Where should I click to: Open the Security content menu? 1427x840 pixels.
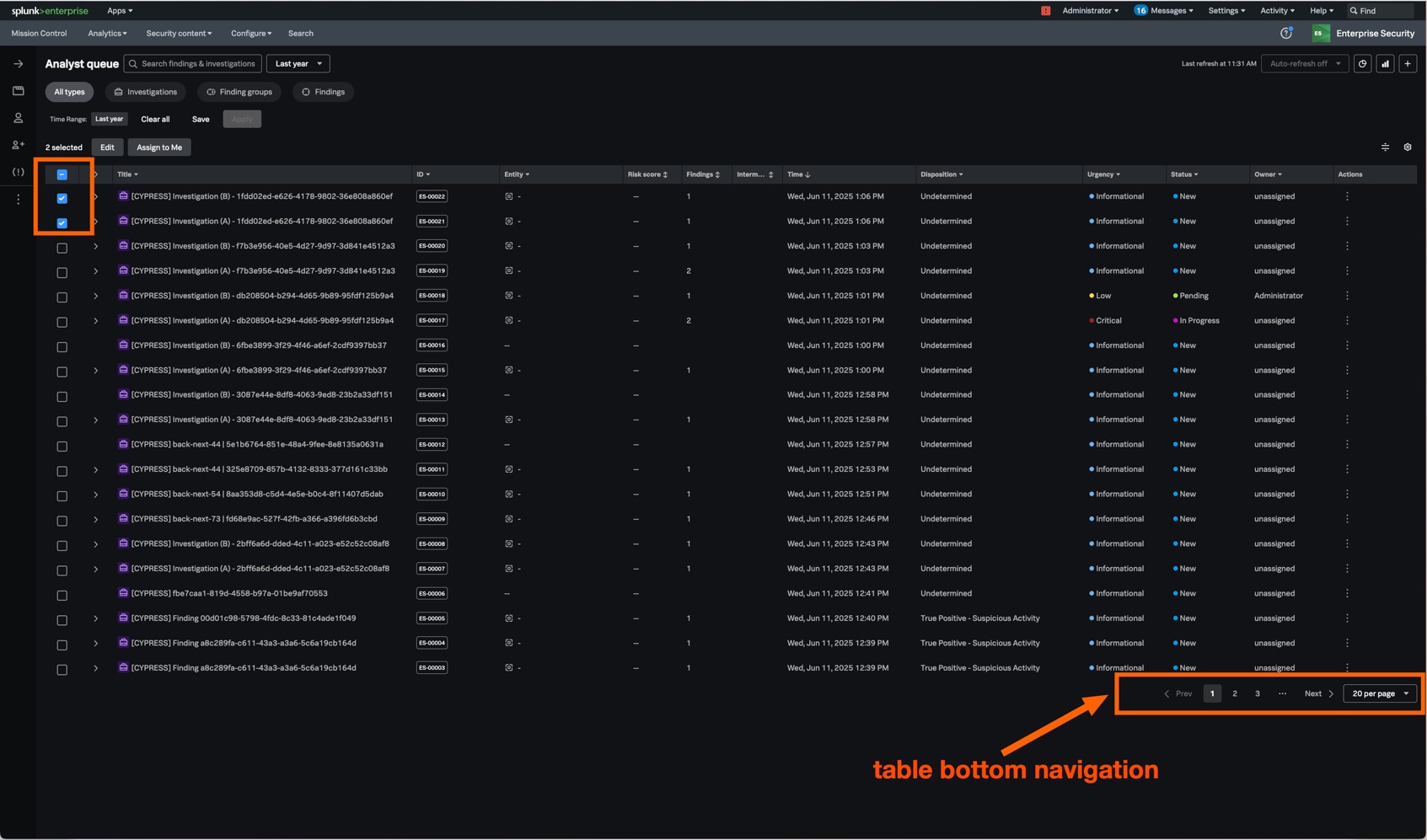click(x=179, y=33)
